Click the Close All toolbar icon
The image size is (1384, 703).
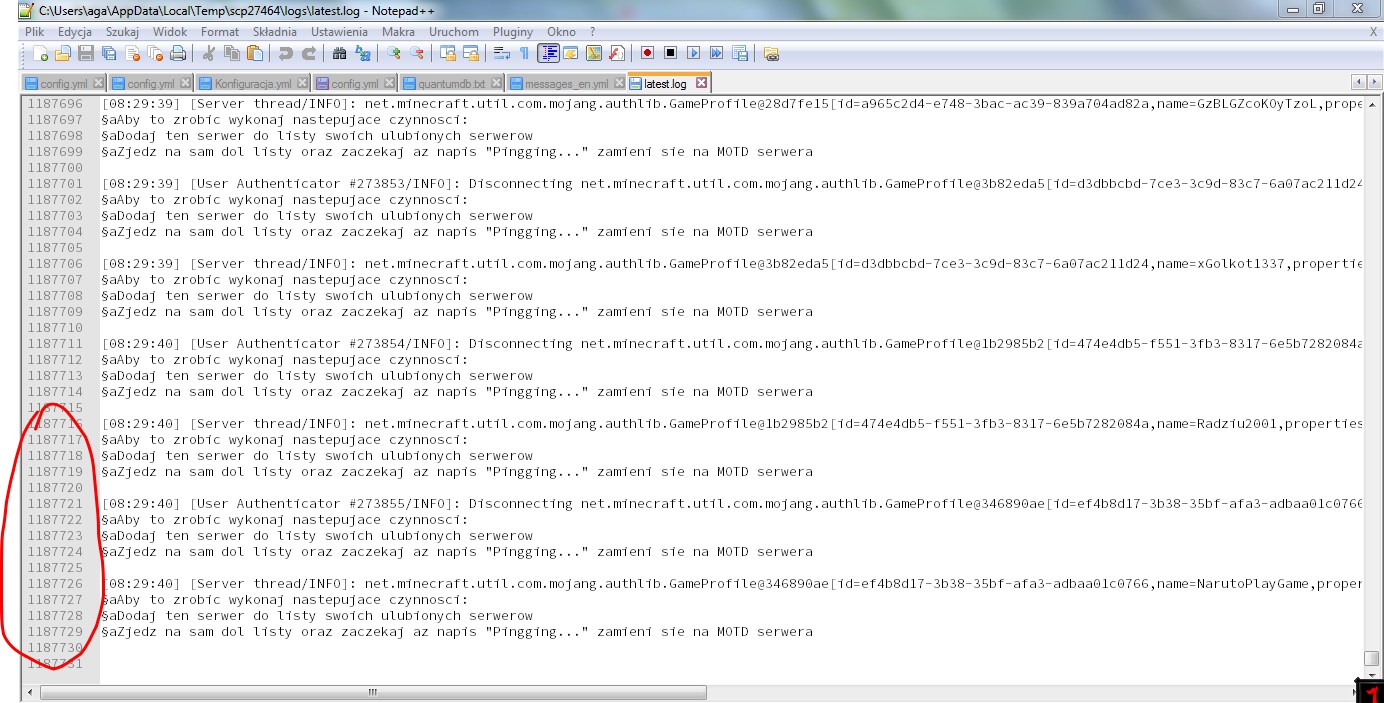point(155,53)
